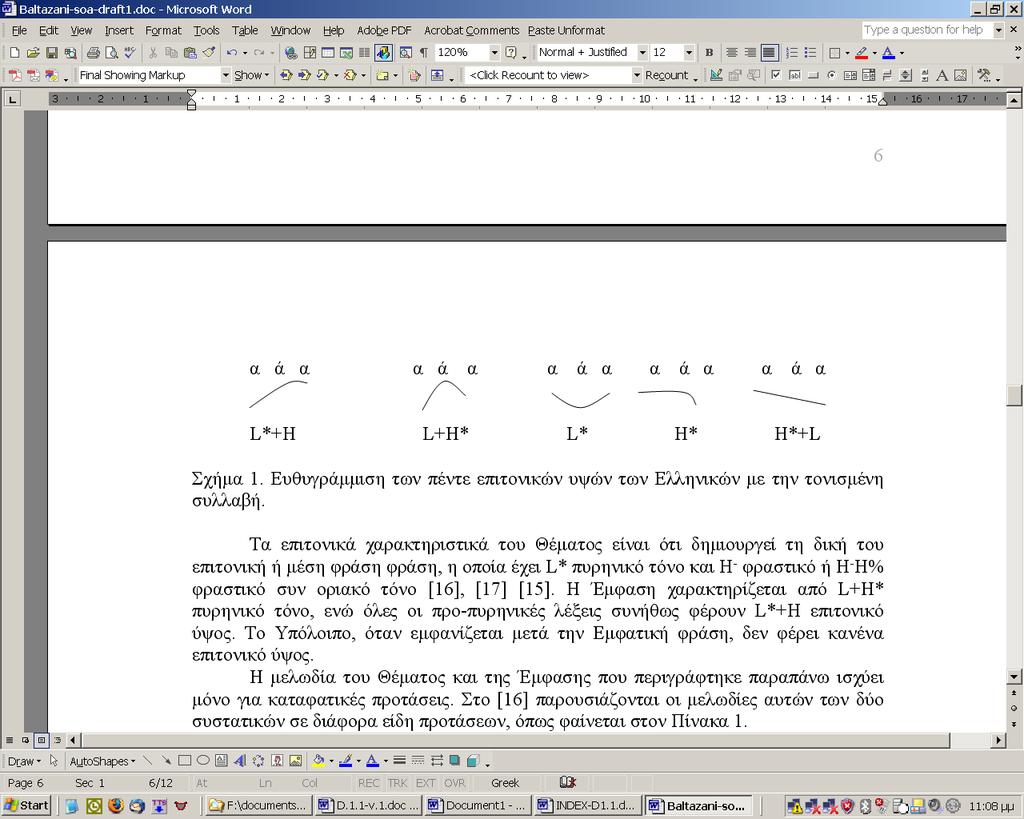Expand the Borders dropdown arrow

click(x=847, y=53)
